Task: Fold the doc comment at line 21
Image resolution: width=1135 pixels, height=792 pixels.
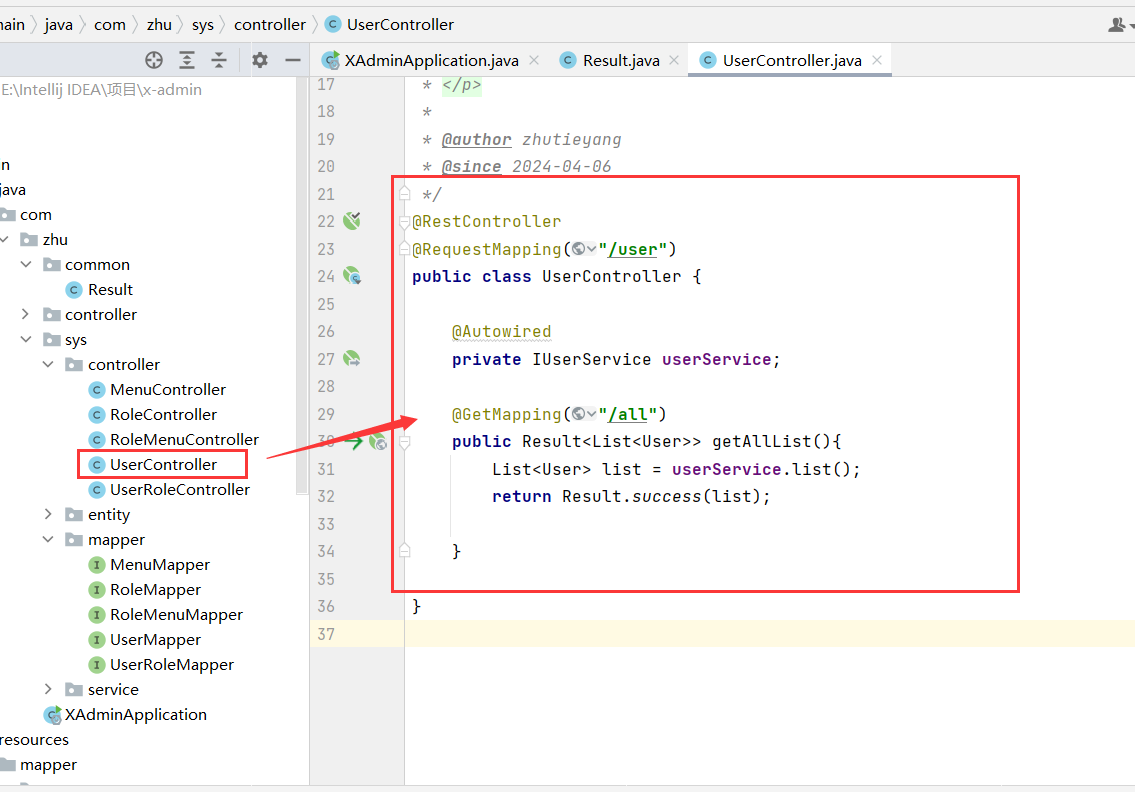Action: coord(405,193)
